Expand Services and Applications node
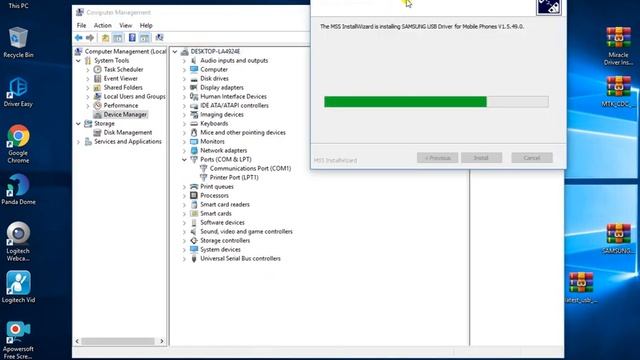 point(78,142)
